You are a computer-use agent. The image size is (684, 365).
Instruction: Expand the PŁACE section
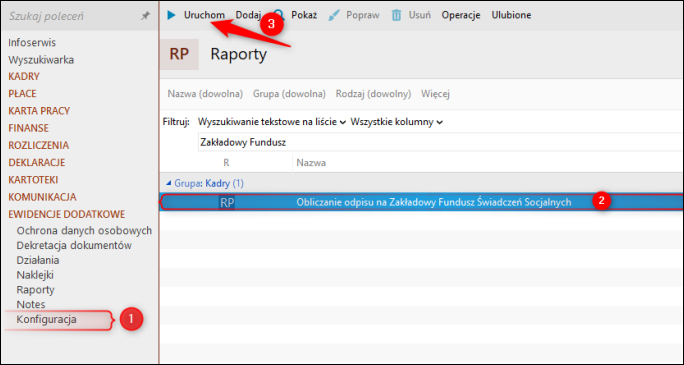pos(22,94)
